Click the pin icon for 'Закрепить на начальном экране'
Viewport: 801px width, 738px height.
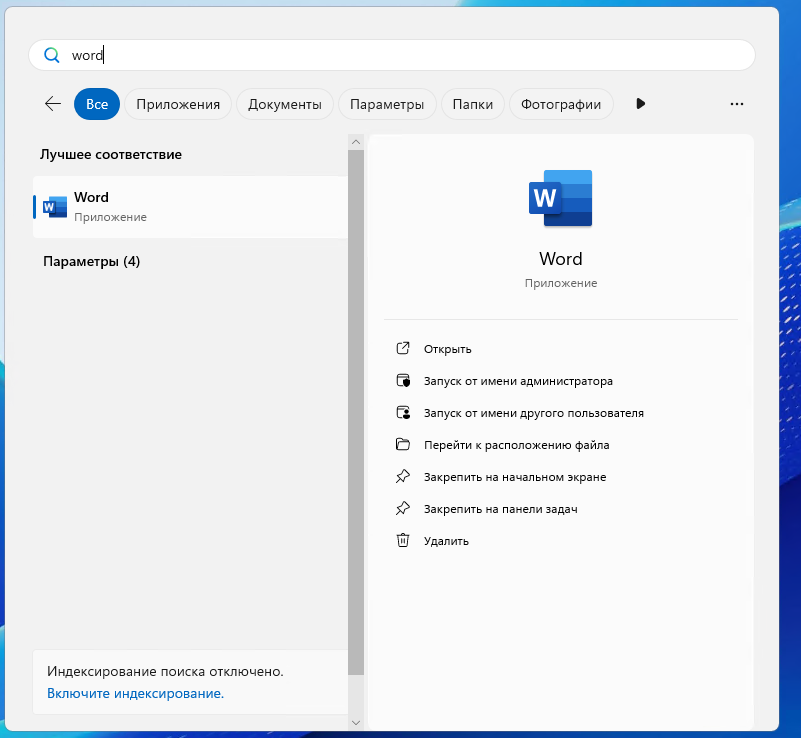coord(403,477)
